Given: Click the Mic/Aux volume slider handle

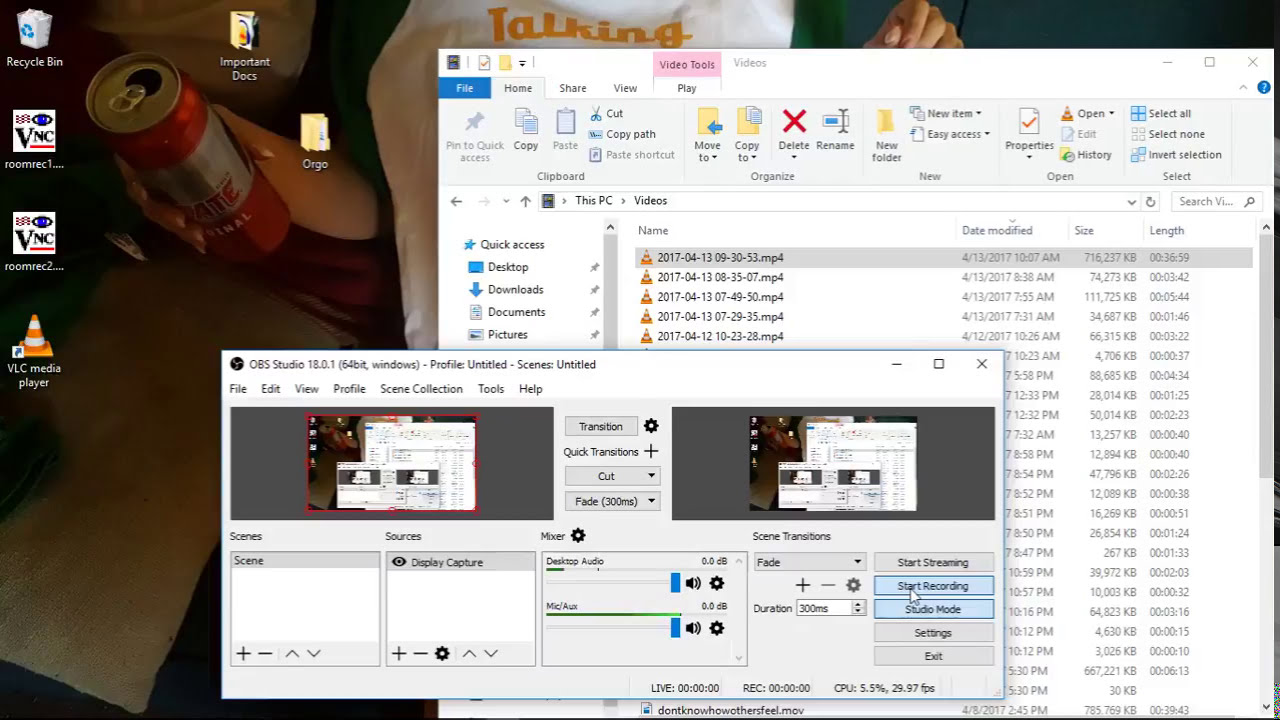Looking at the screenshot, I should tap(675, 628).
